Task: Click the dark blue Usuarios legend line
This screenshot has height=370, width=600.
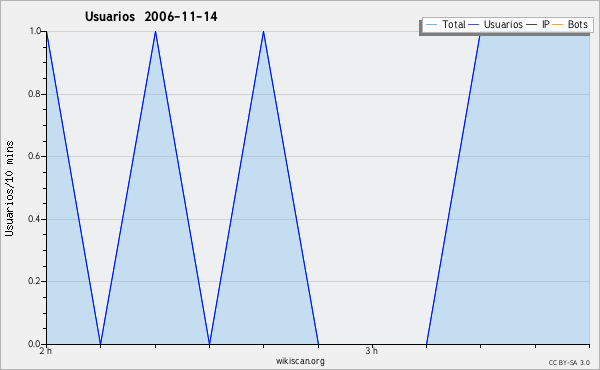Action: [x=474, y=25]
